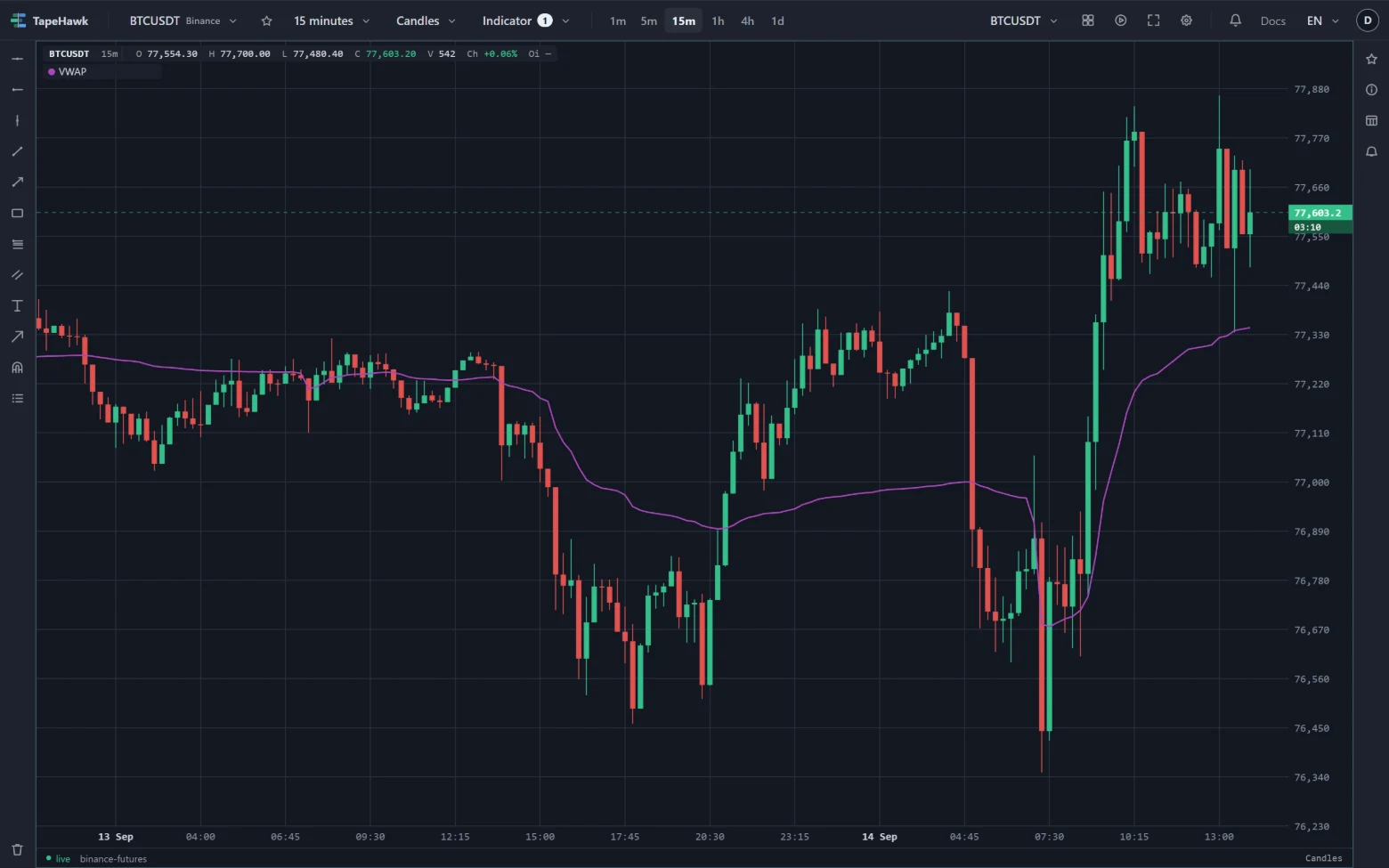Select the 15m timeframe tab
Screen dimensions: 1389x868
point(684,20)
